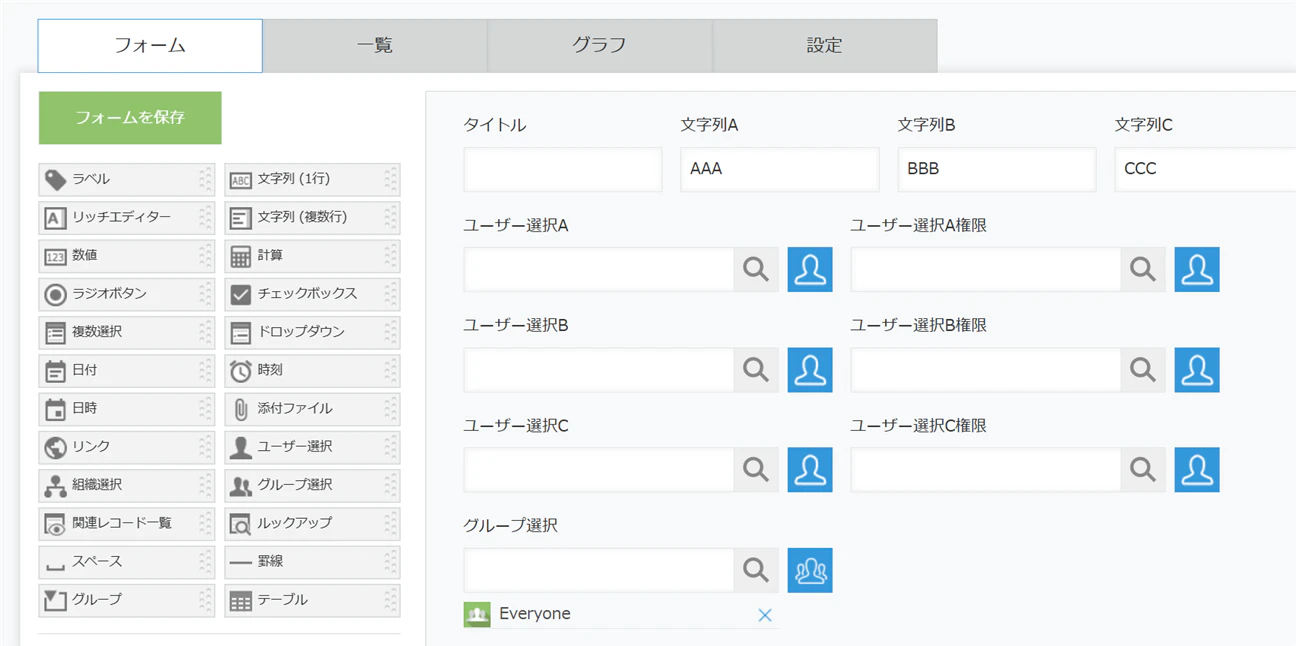Viewport: 1296px width, 646px height.
Task: Pick the 計算 calculator field icon
Action: [x=240, y=256]
